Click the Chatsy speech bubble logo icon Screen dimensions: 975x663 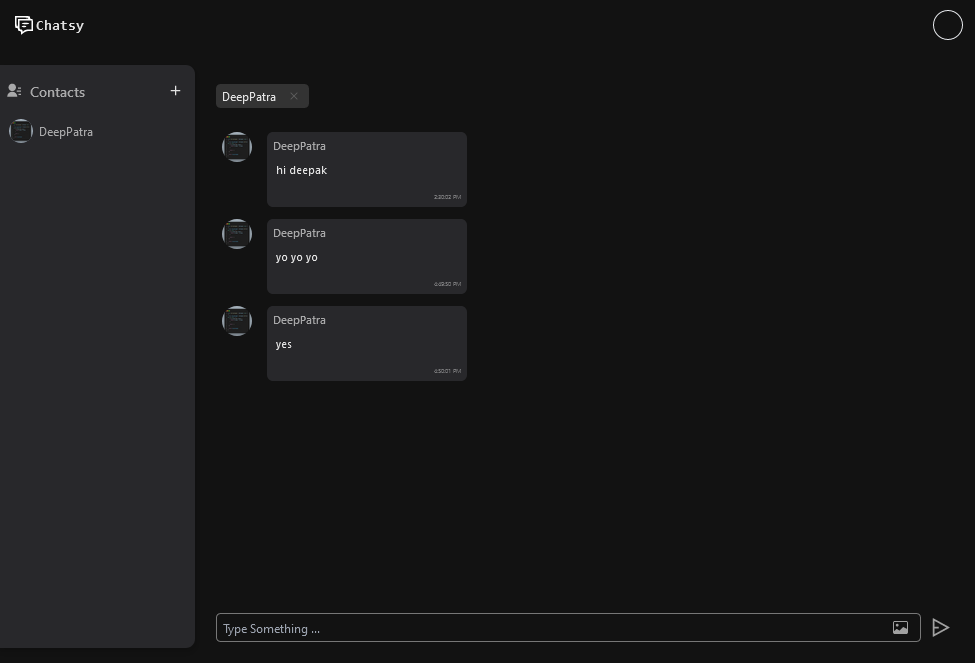(x=24, y=24)
